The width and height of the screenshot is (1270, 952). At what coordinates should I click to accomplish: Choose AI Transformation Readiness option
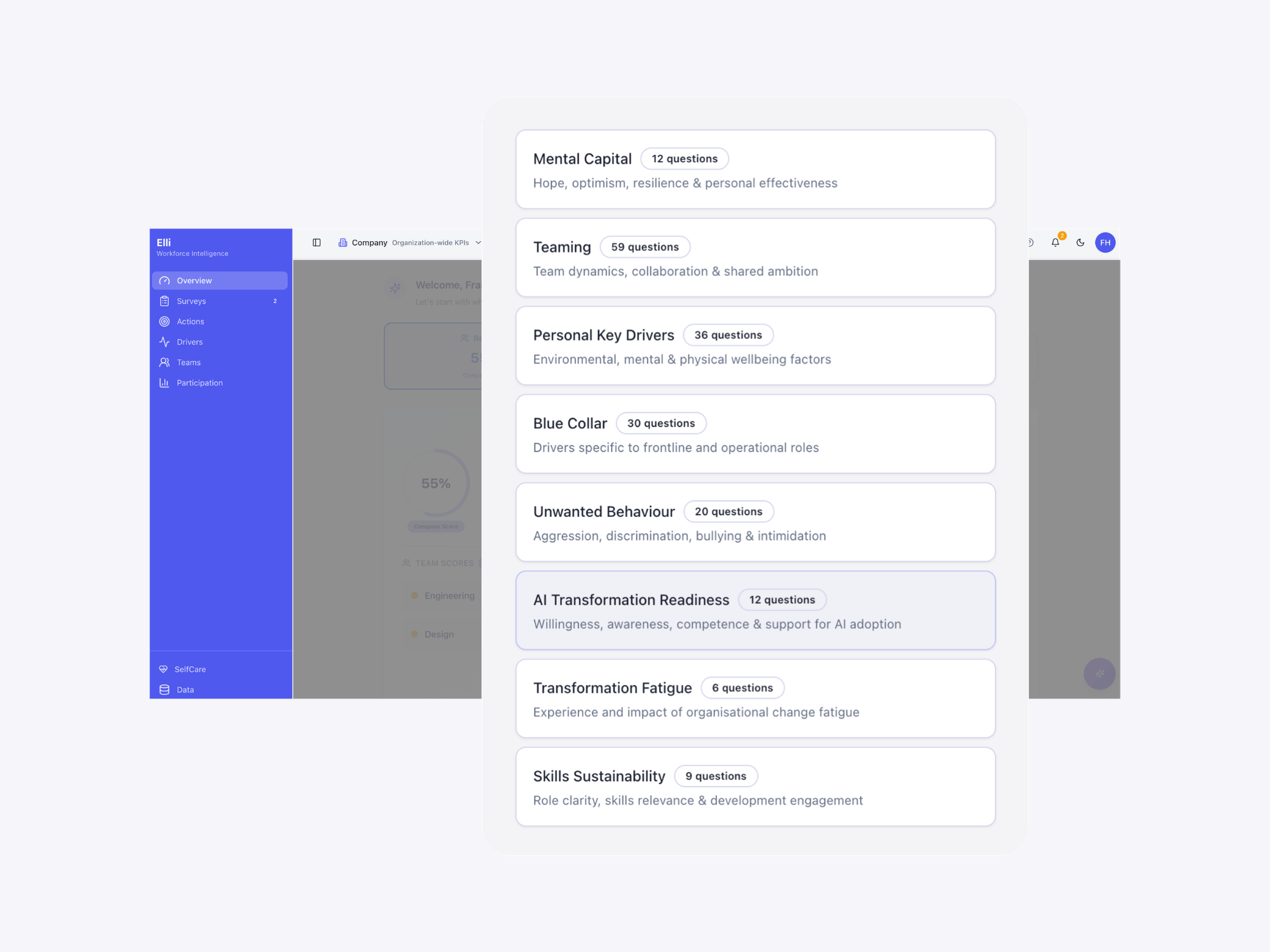coord(755,610)
